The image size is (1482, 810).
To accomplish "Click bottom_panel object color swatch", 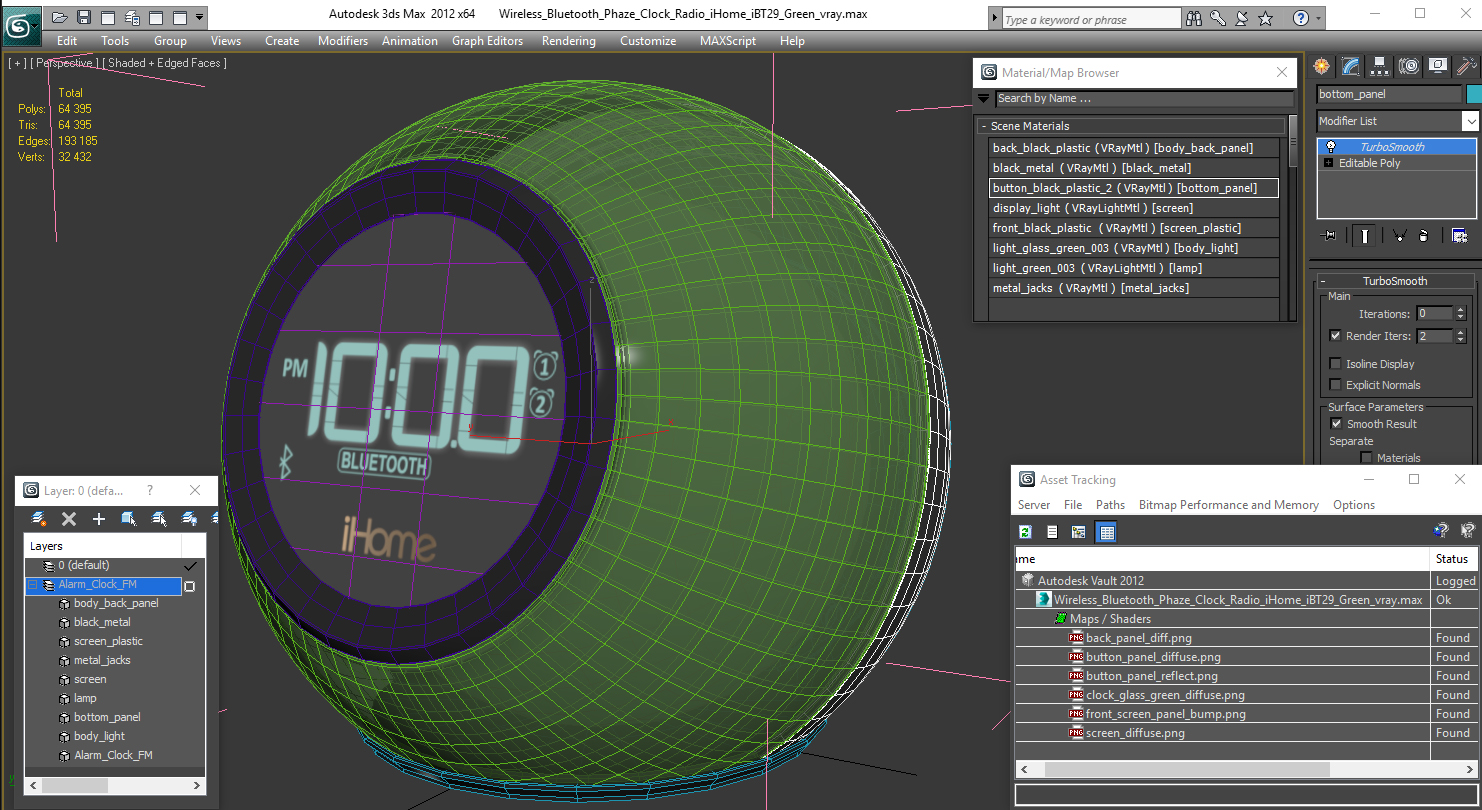I will click(x=1473, y=94).
